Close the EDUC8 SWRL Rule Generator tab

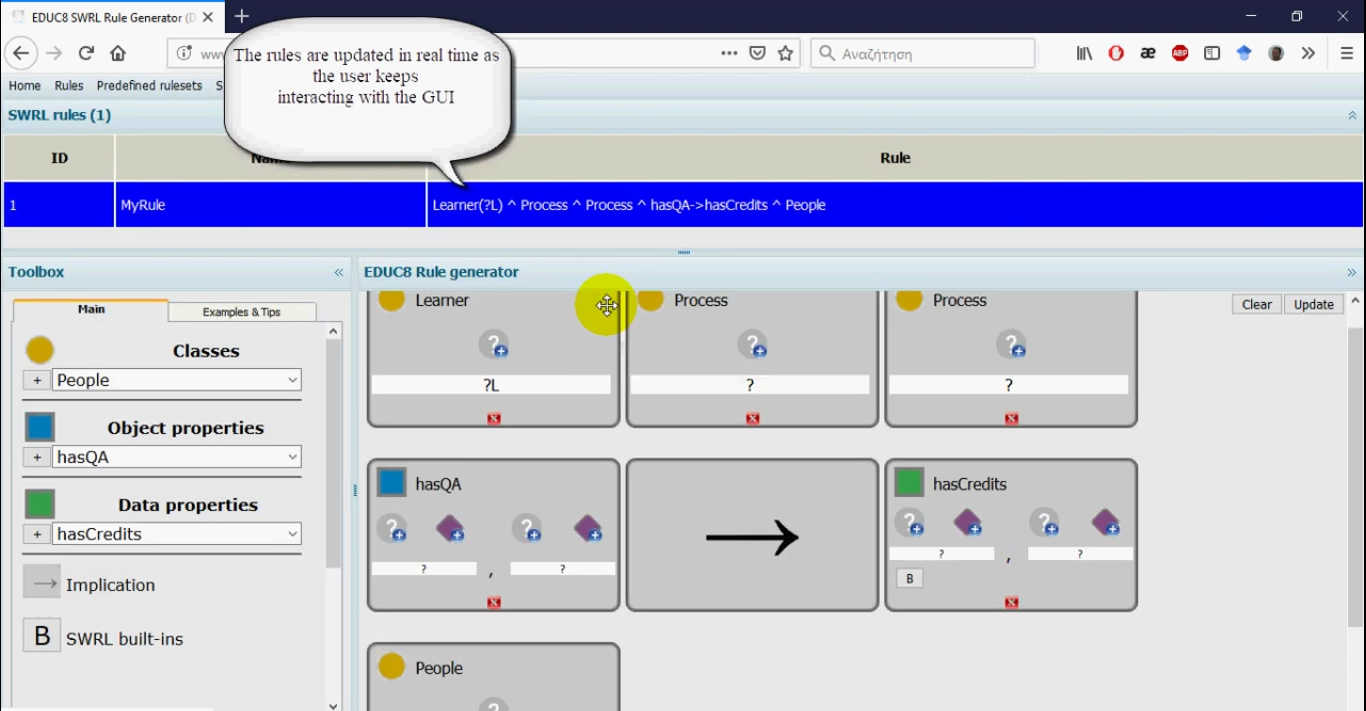(x=208, y=17)
